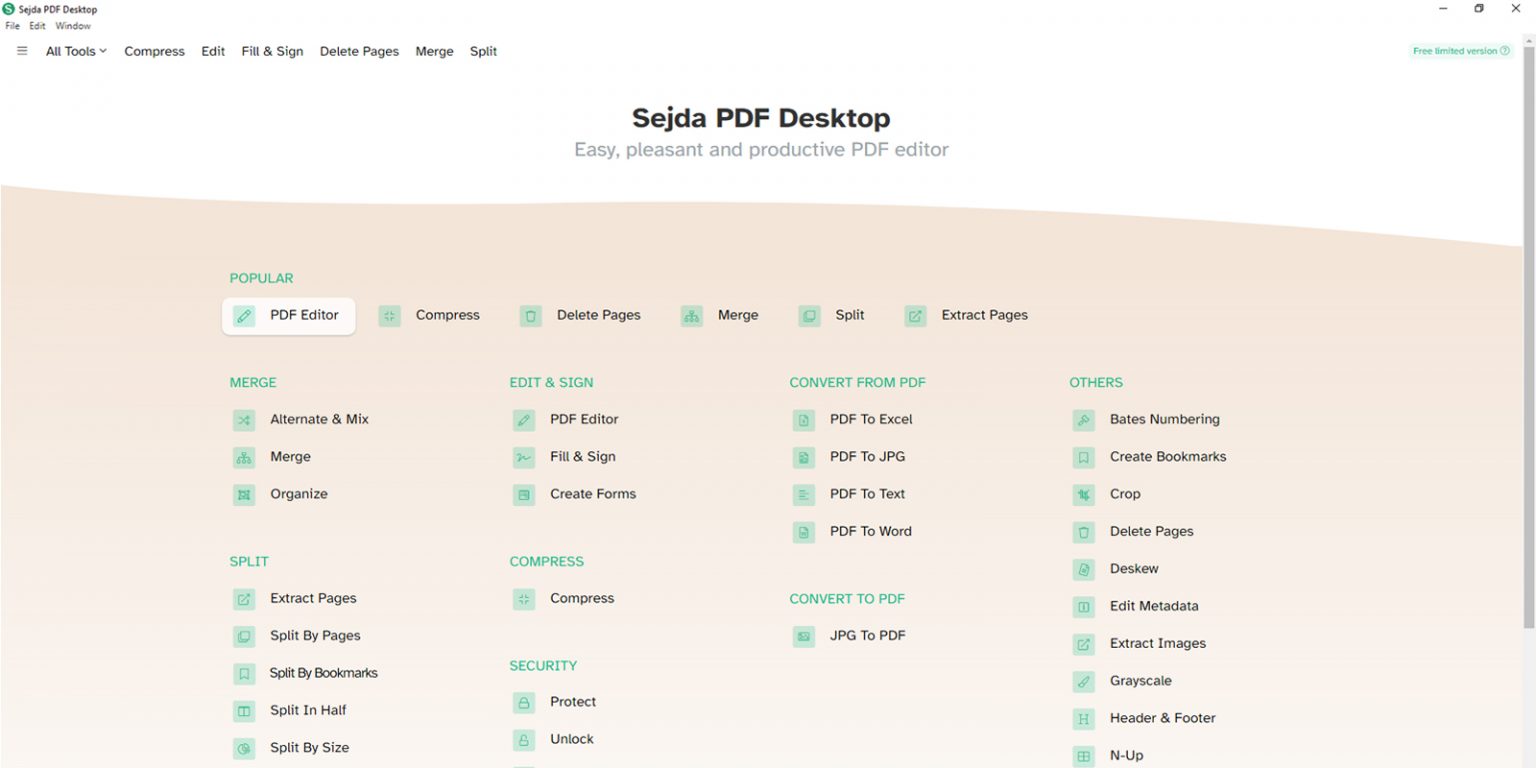The width and height of the screenshot is (1536, 768).
Task: Click the Organize icon under Merge
Action: pyautogui.click(x=244, y=495)
